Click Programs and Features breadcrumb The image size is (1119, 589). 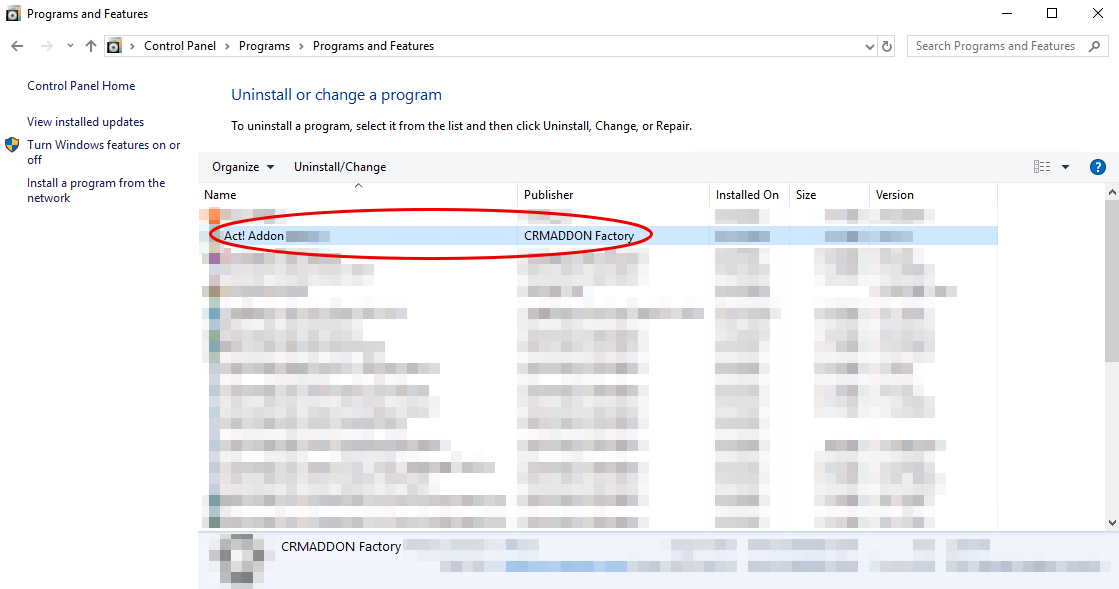tap(373, 46)
